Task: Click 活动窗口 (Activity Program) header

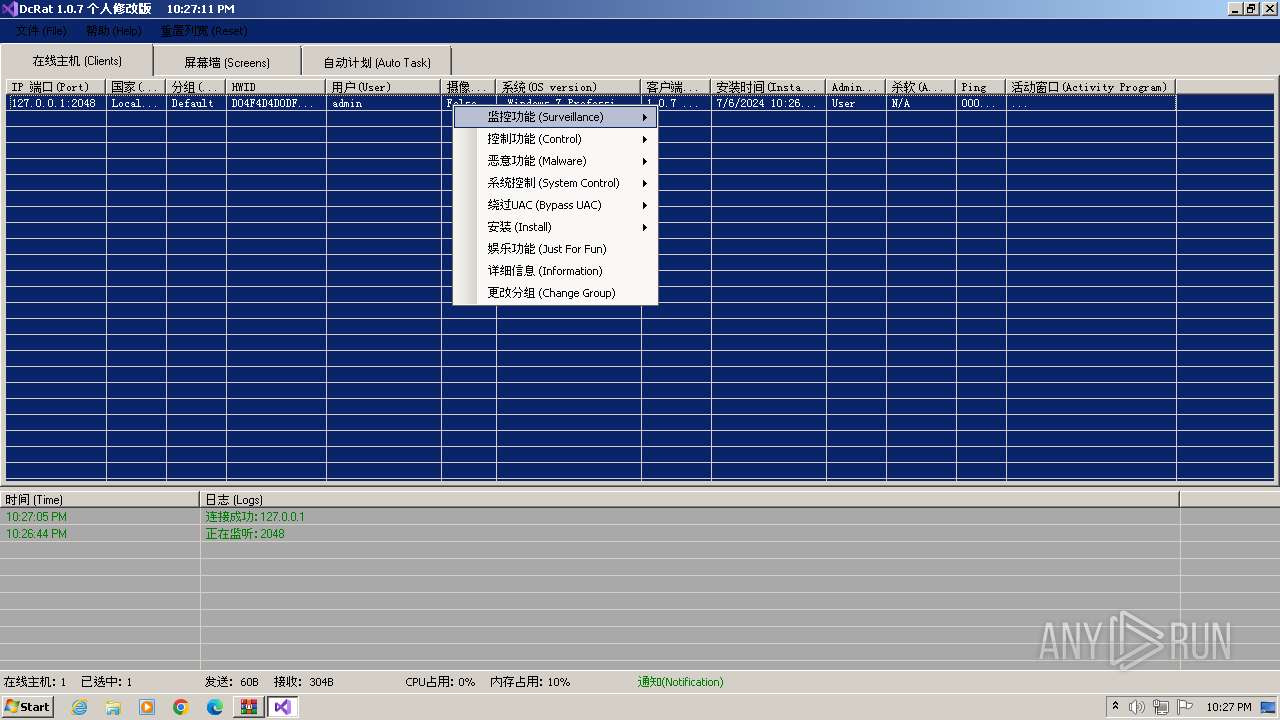Action: (x=1091, y=87)
